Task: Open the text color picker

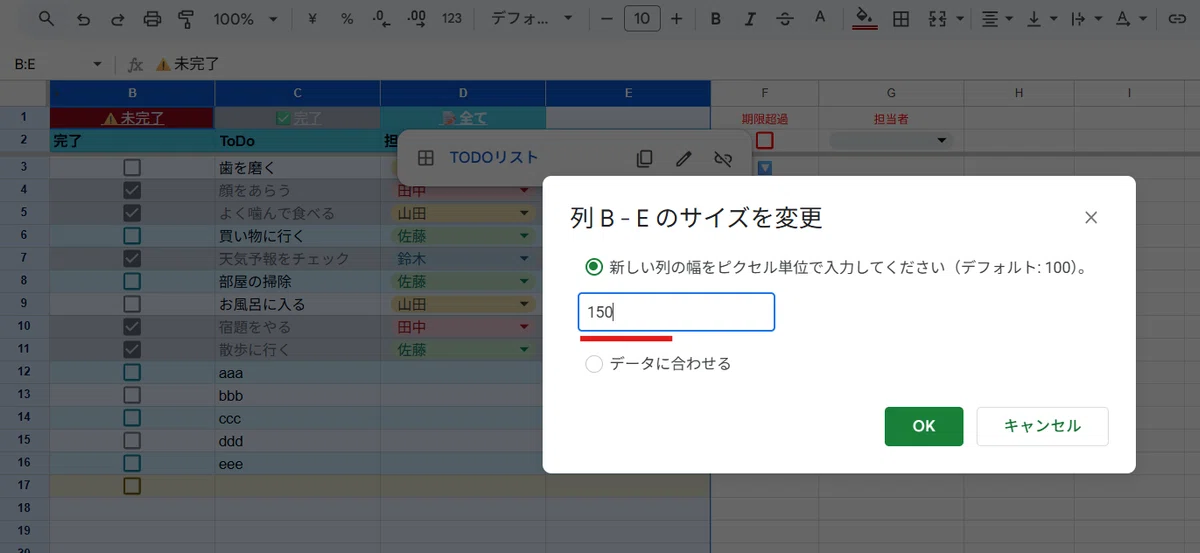Action: pos(820,18)
